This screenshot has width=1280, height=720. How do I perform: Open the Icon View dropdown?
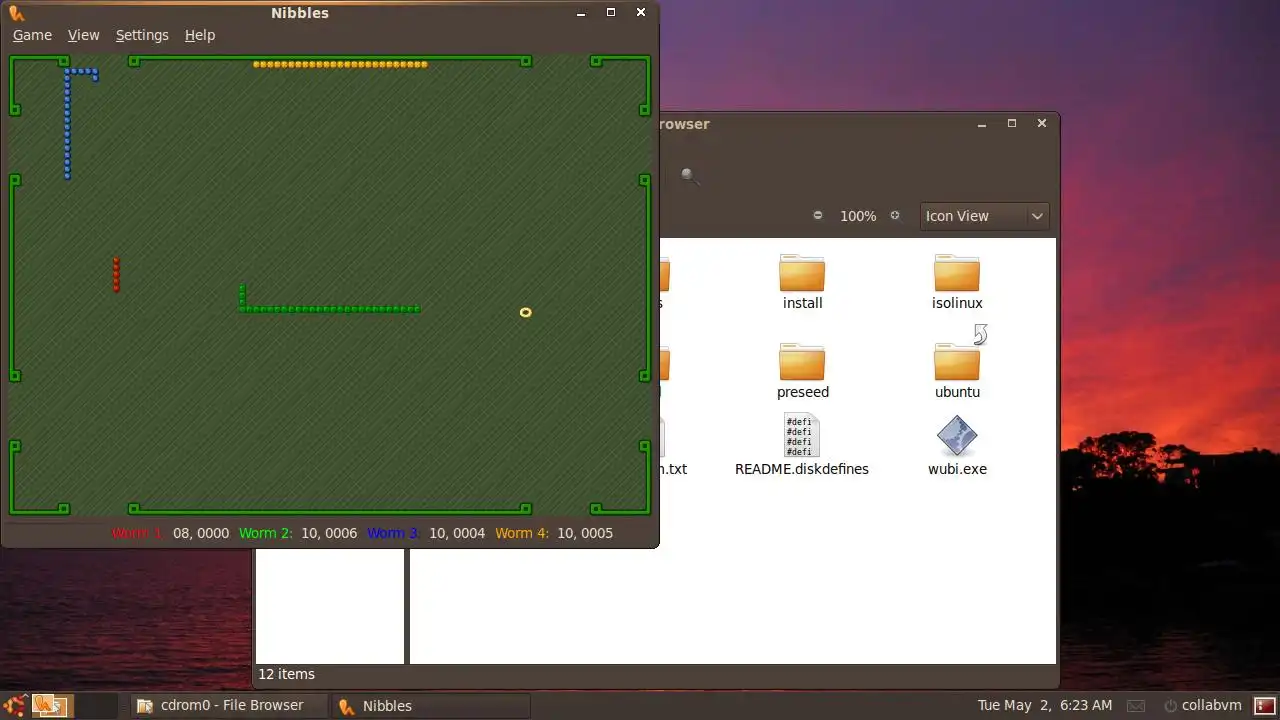click(984, 216)
